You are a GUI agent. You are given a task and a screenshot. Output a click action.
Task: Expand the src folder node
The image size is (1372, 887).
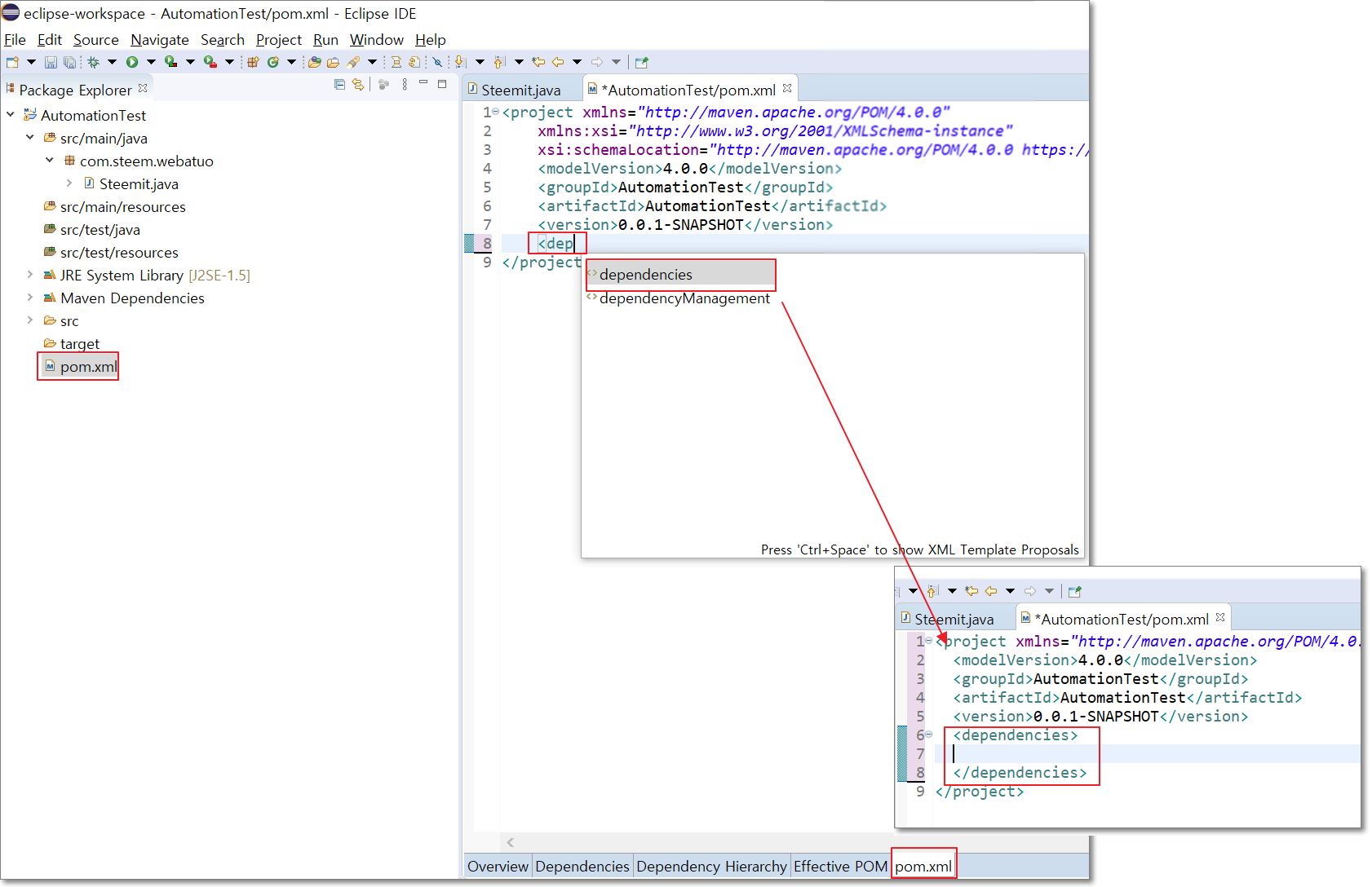[x=30, y=320]
